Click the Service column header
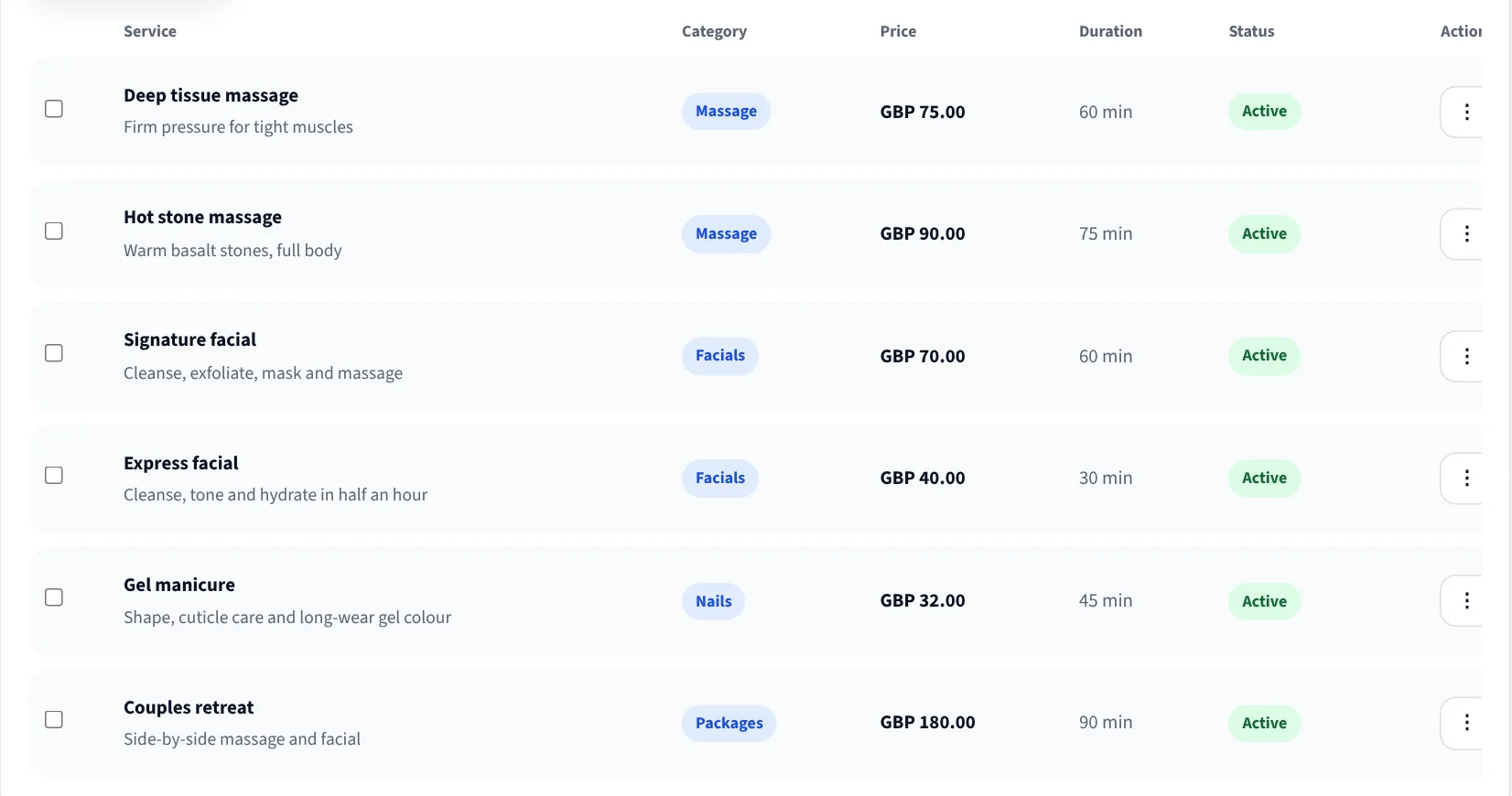The width and height of the screenshot is (1512, 796). point(150,31)
